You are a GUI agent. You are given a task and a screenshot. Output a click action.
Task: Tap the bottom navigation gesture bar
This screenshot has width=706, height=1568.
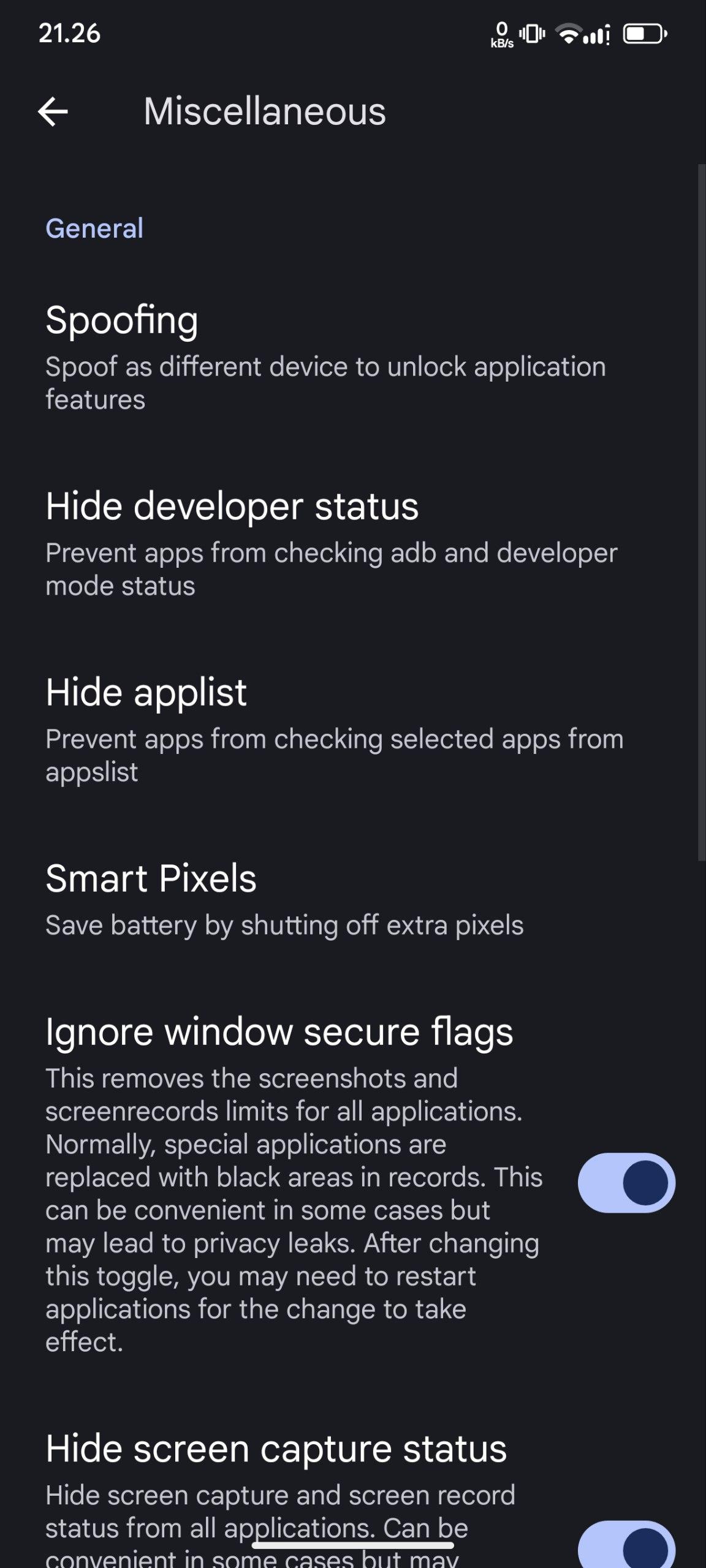pyautogui.click(x=353, y=1545)
